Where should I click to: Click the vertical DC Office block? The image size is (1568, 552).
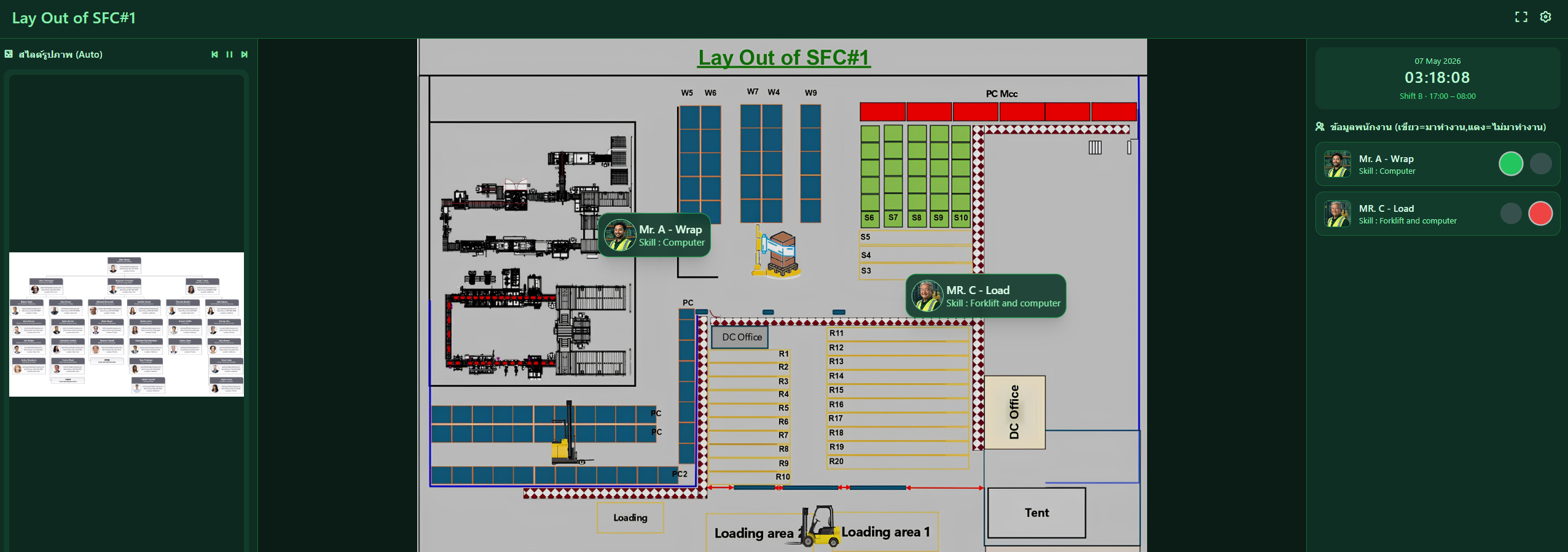tap(1014, 412)
